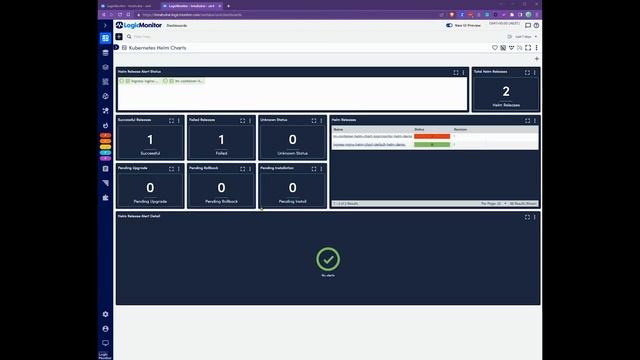Open the Pending Upgrade widget menu
The width and height of the screenshot is (640, 360).
(179, 169)
